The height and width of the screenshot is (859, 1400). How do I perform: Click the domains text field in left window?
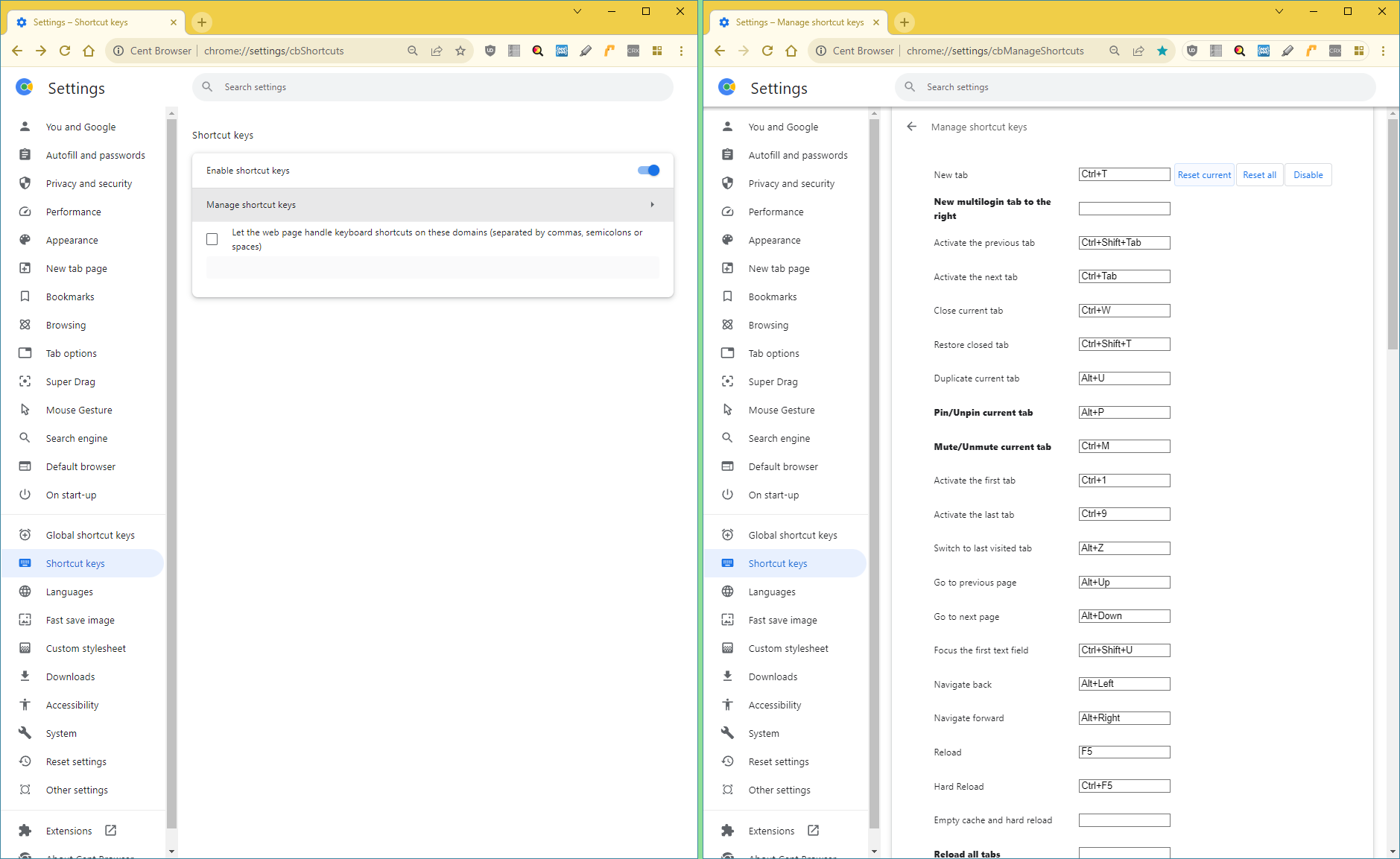tap(432, 268)
